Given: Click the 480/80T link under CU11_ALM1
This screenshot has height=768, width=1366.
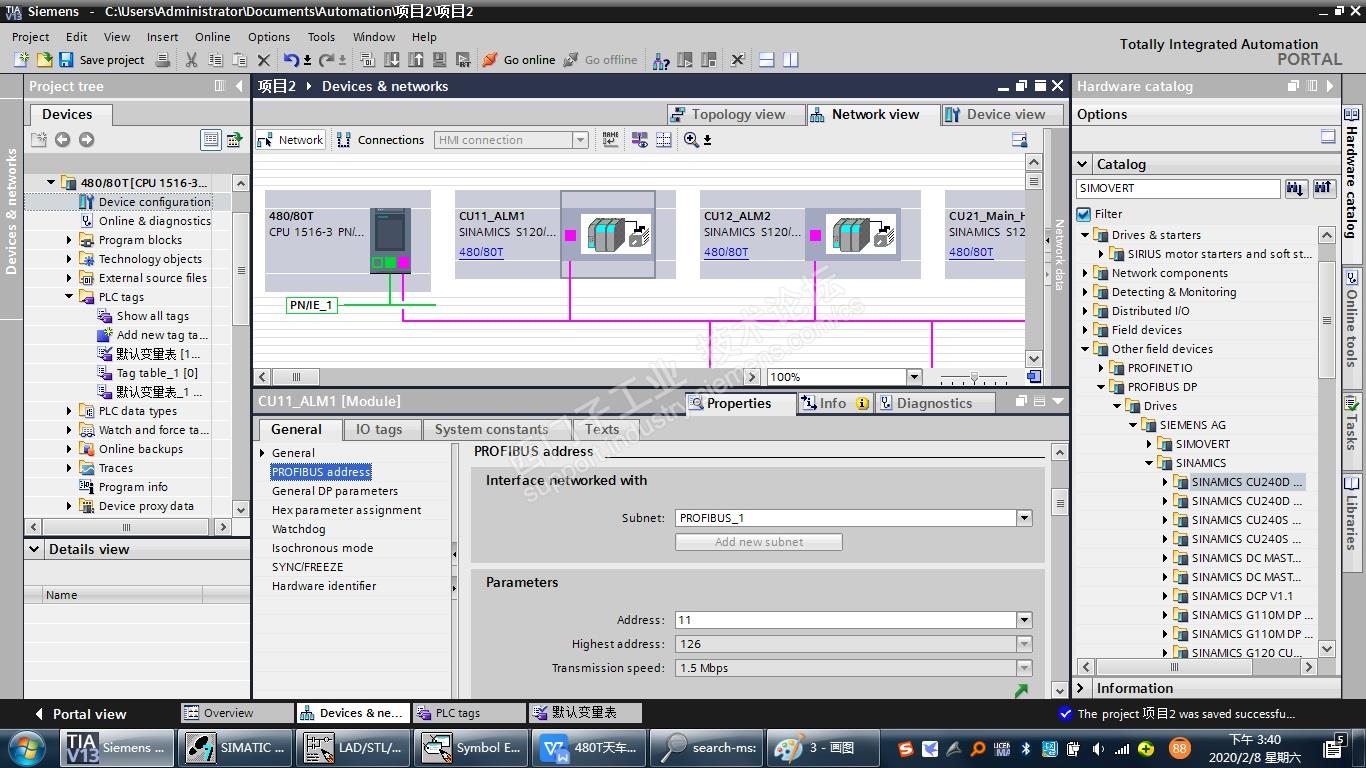Looking at the screenshot, I should pos(481,252).
